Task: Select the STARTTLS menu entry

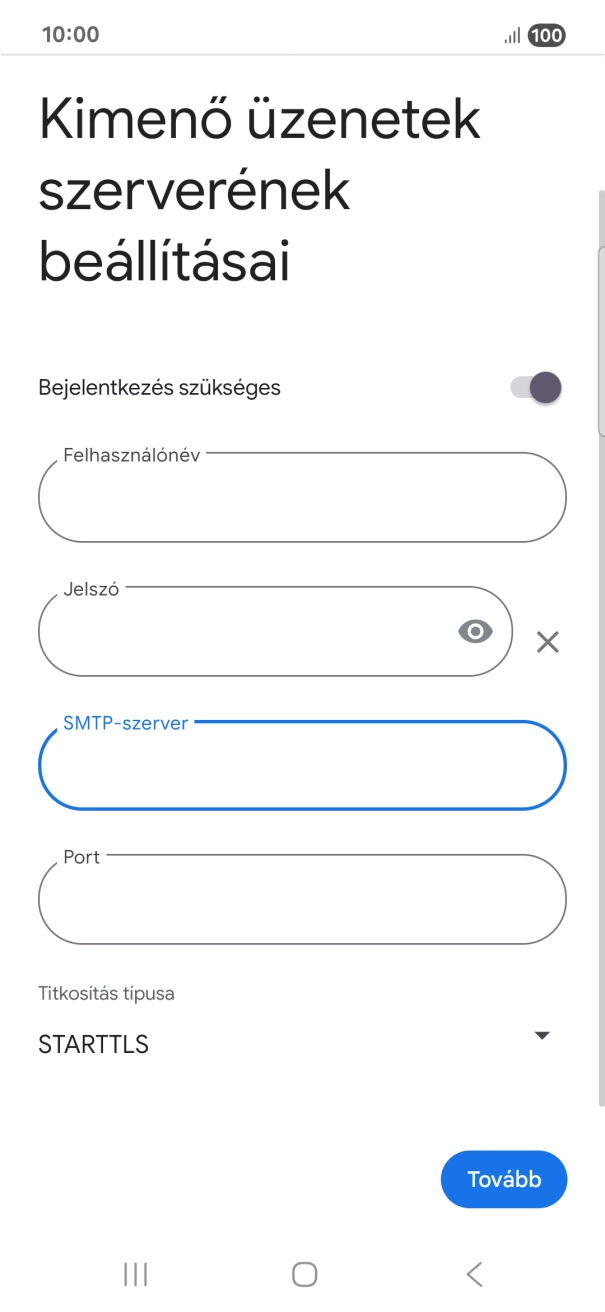Action: tap(92, 1044)
